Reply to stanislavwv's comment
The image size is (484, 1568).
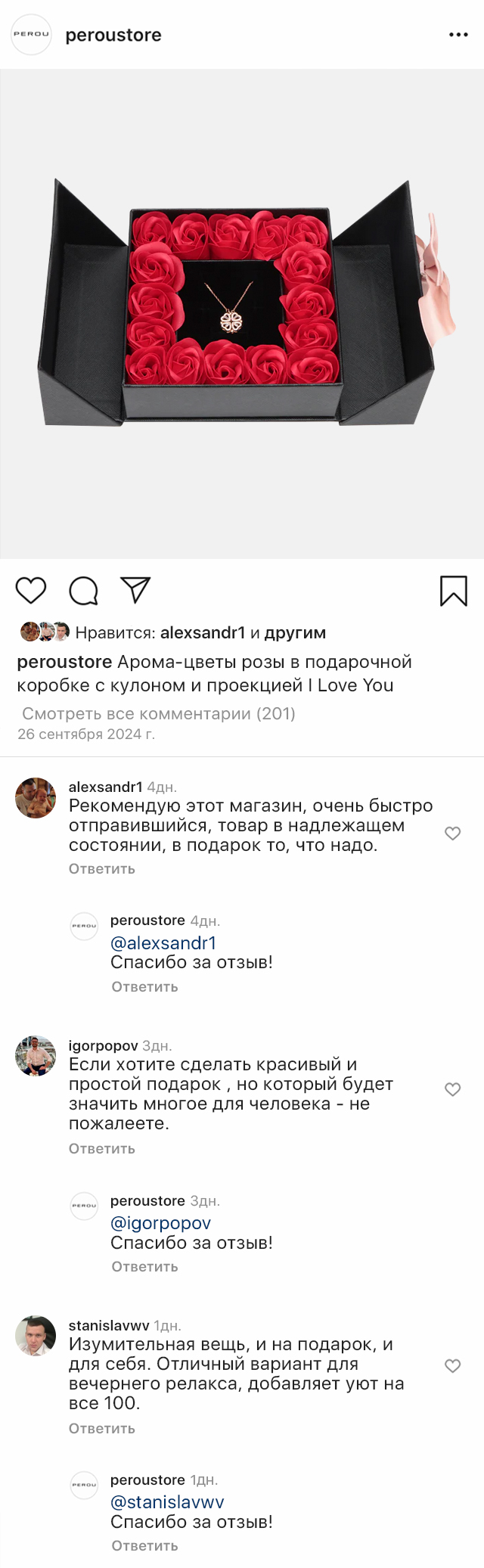click(x=102, y=1429)
